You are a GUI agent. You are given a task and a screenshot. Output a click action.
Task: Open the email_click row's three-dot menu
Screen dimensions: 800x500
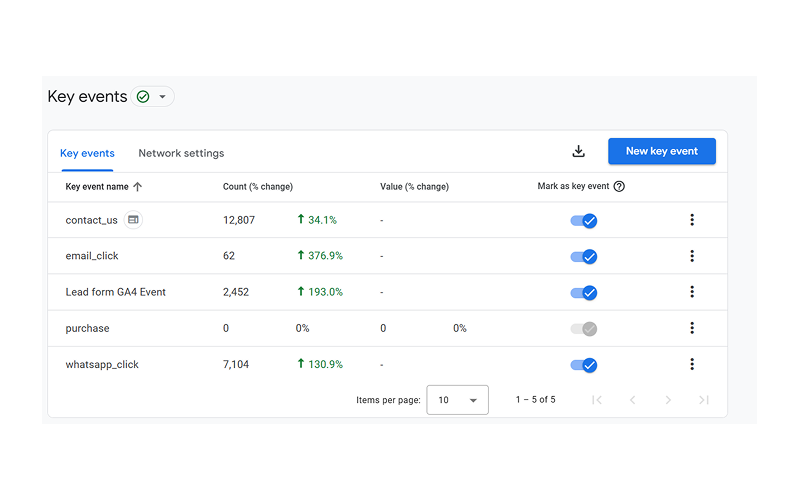point(692,256)
